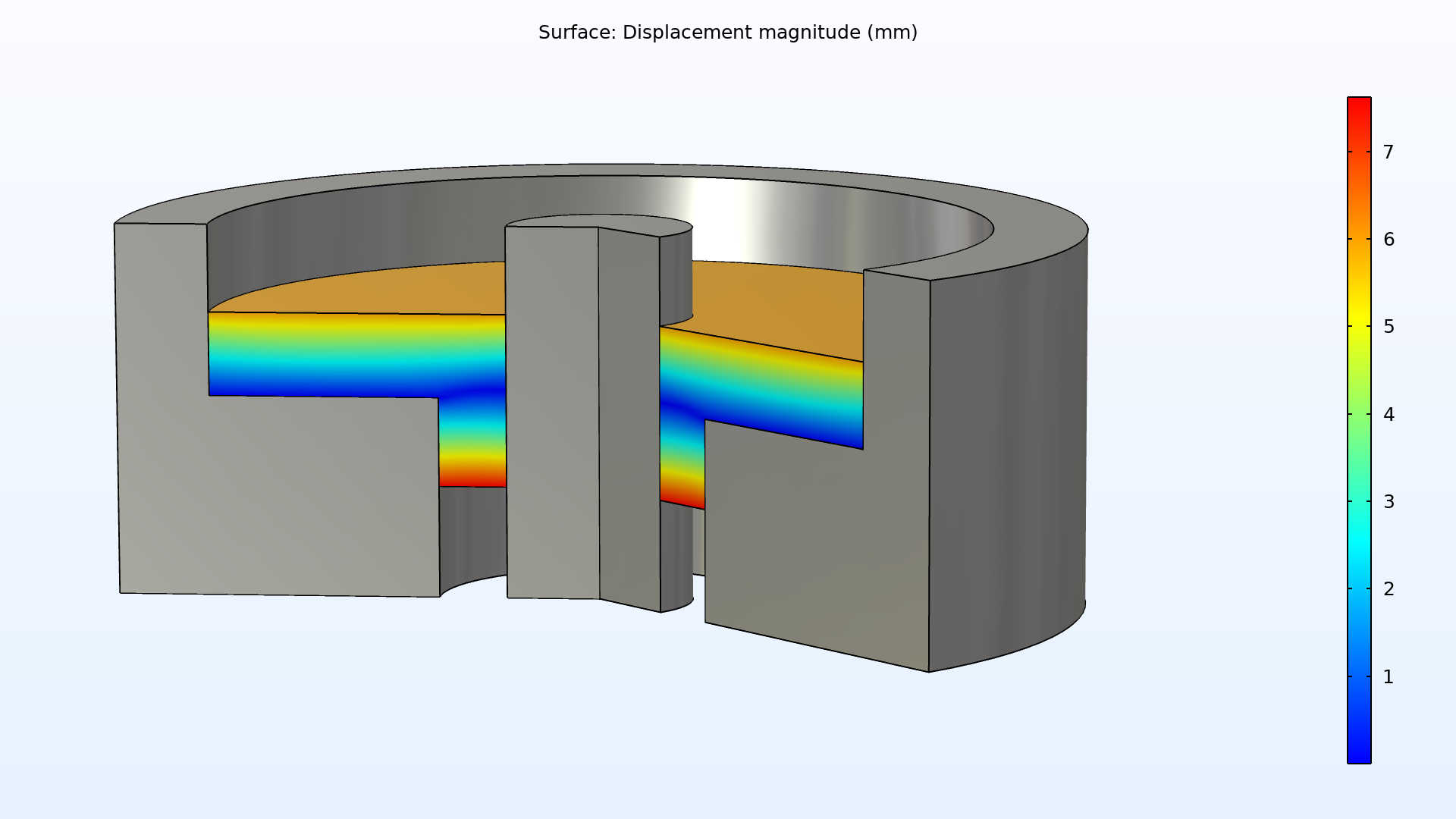Select the legend tick label 6
Image resolution: width=1456 pixels, height=819 pixels.
tap(1388, 240)
